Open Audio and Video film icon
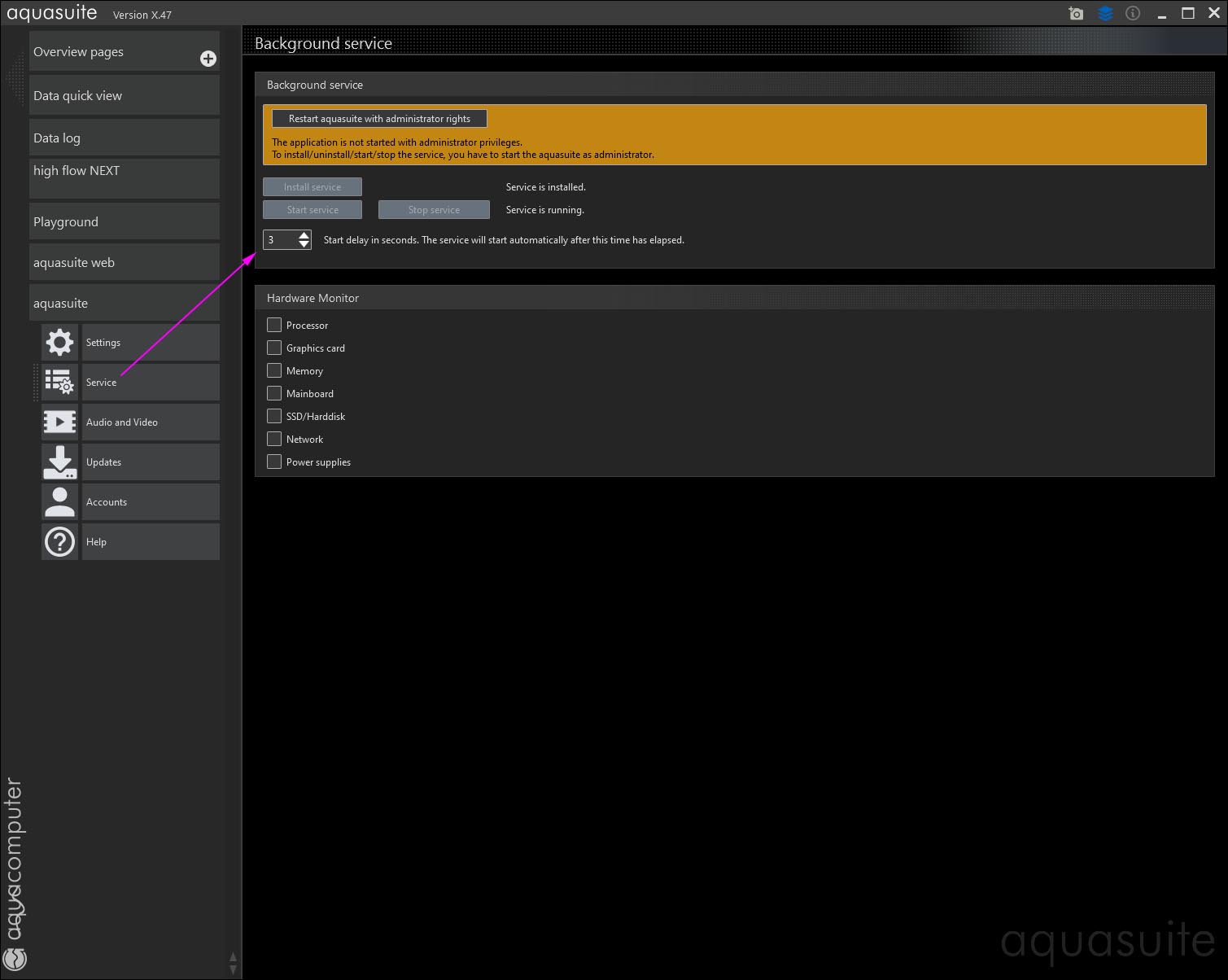 coord(59,422)
